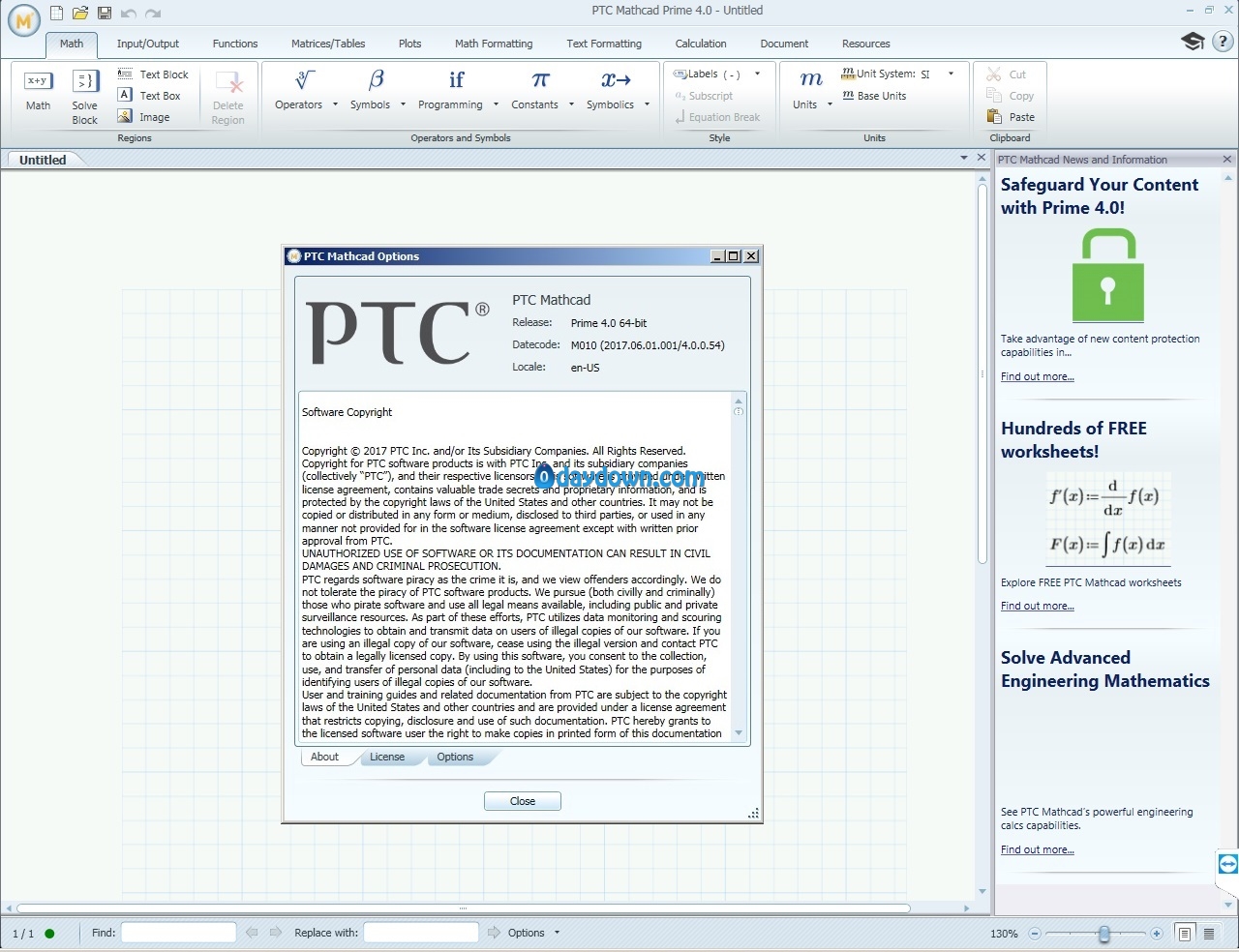The height and width of the screenshot is (952, 1239).
Task: Select the Untitled worksheet tab
Action: [43, 161]
